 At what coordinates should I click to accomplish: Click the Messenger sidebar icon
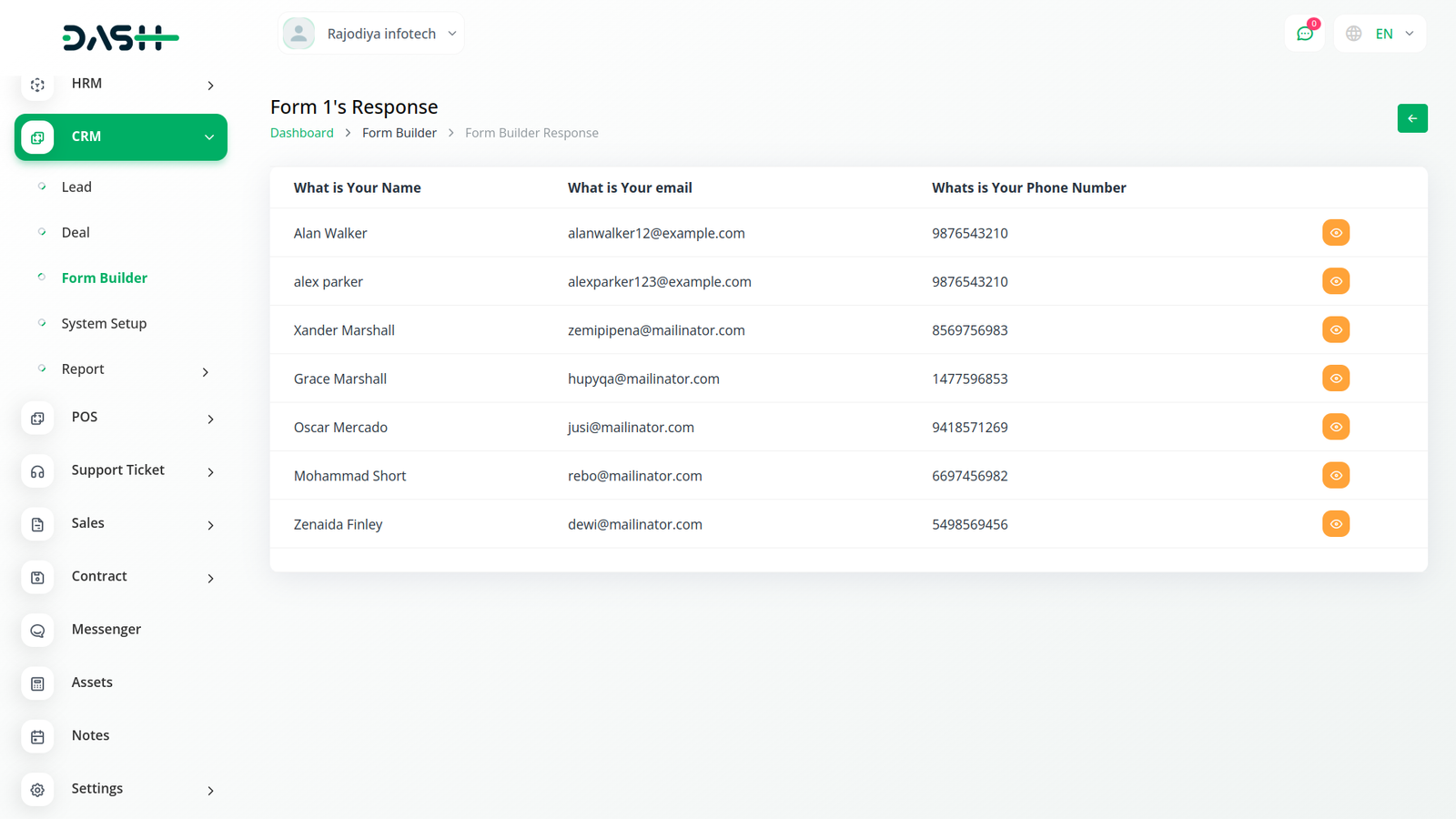pos(37,630)
